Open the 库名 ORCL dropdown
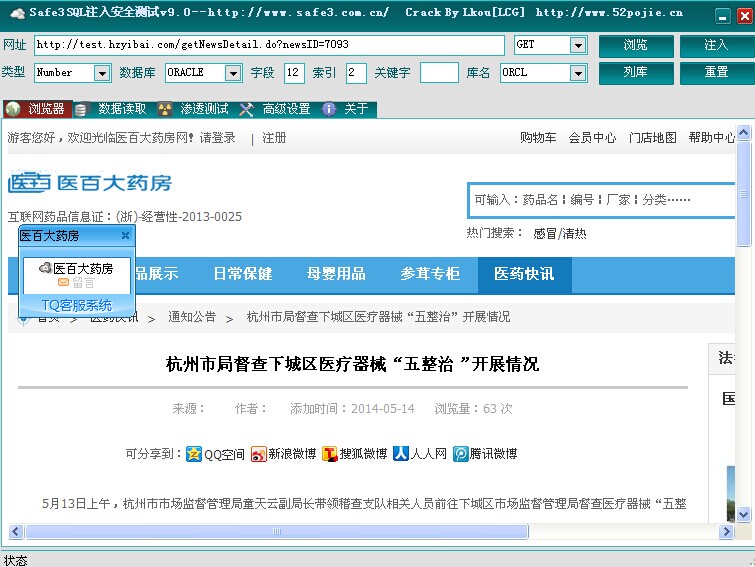Screen dimensions: 755x567 pos(578,73)
